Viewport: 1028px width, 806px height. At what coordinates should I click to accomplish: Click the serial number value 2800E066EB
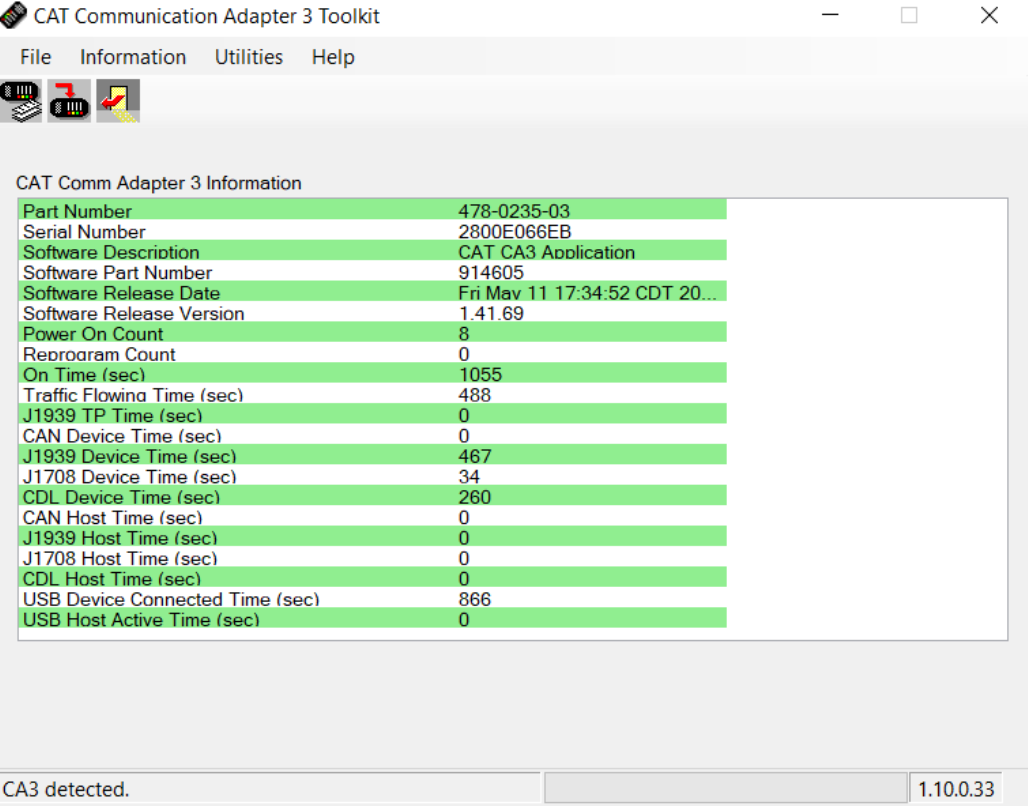click(x=515, y=232)
